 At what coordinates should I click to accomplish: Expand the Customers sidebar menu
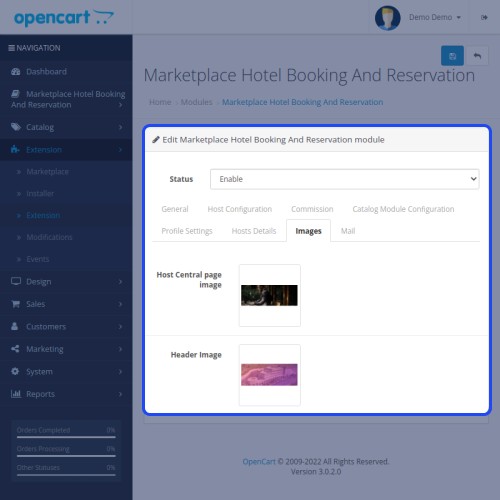pyautogui.click(x=66, y=326)
